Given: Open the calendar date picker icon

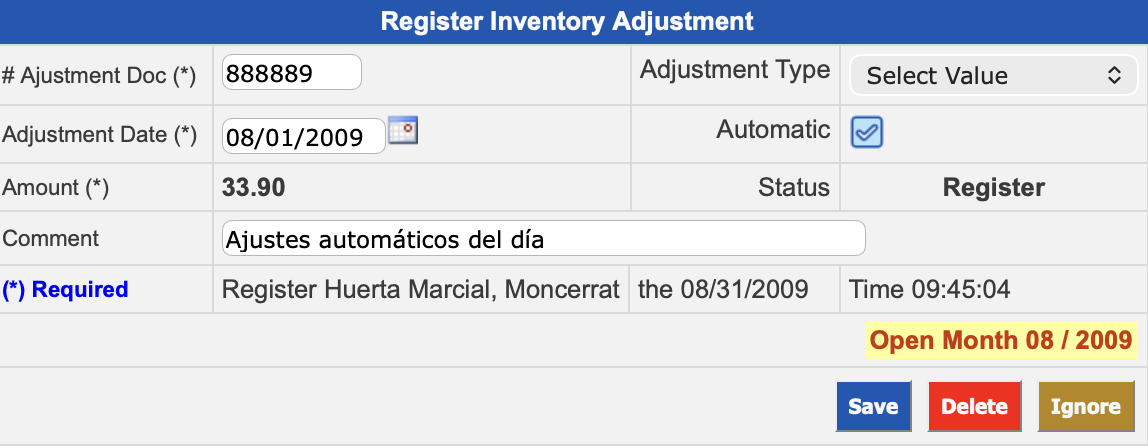Looking at the screenshot, I should (402, 131).
